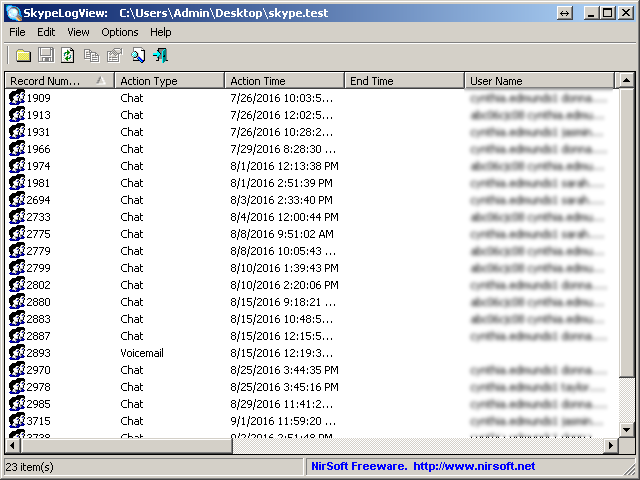Open logs folder toolbar icon
The height and width of the screenshot is (480, 640).
23,56
